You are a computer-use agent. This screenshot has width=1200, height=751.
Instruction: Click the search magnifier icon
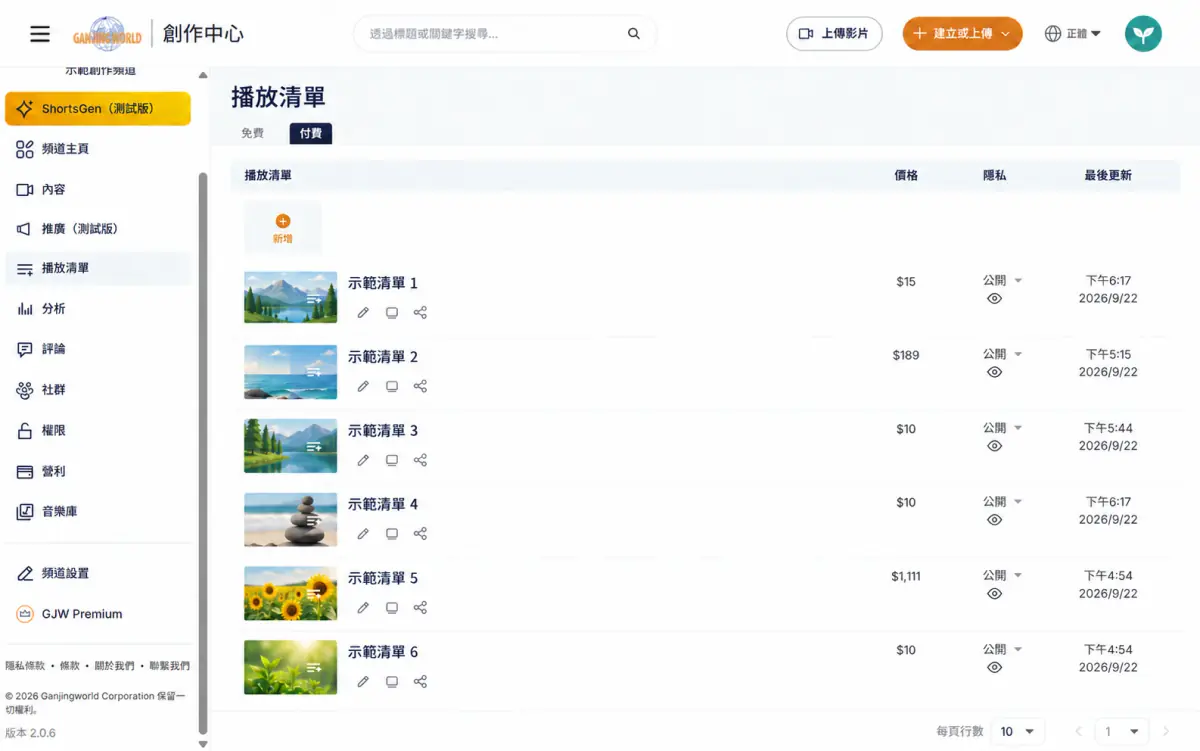point(634,34)
